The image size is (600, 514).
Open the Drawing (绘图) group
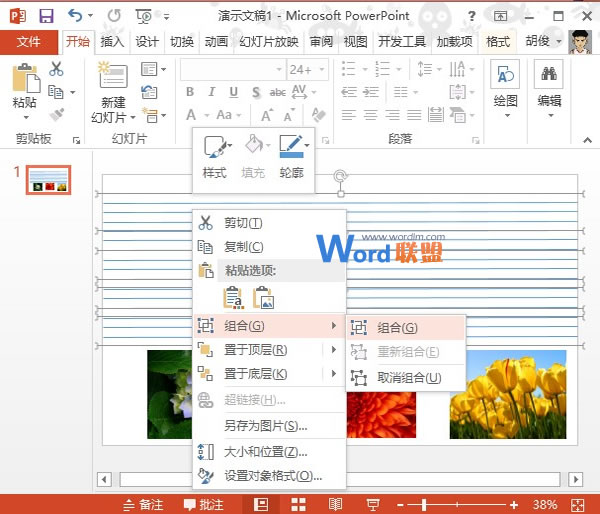[505, 90]
